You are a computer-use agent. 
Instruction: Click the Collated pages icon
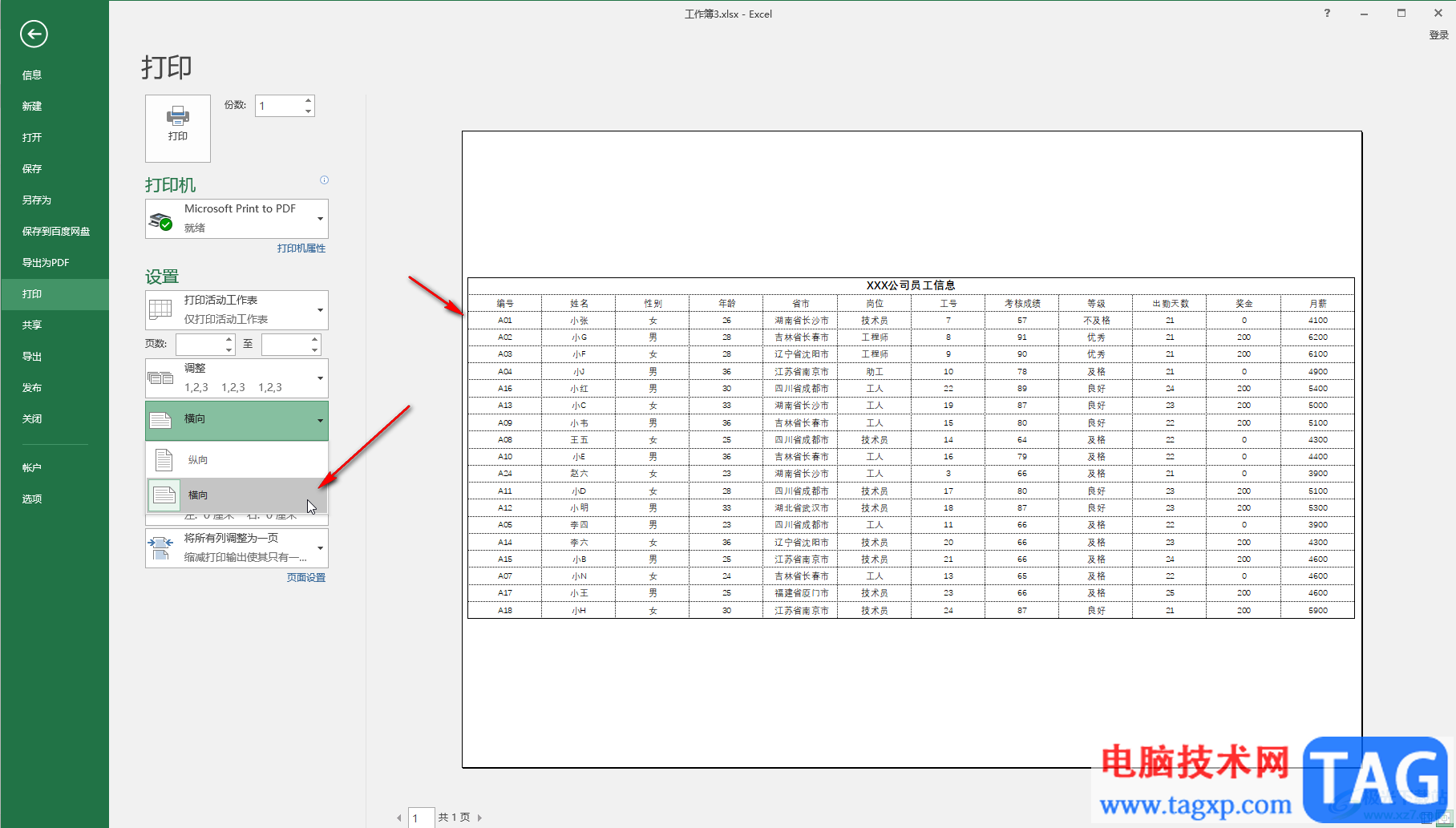pos(160,378)
